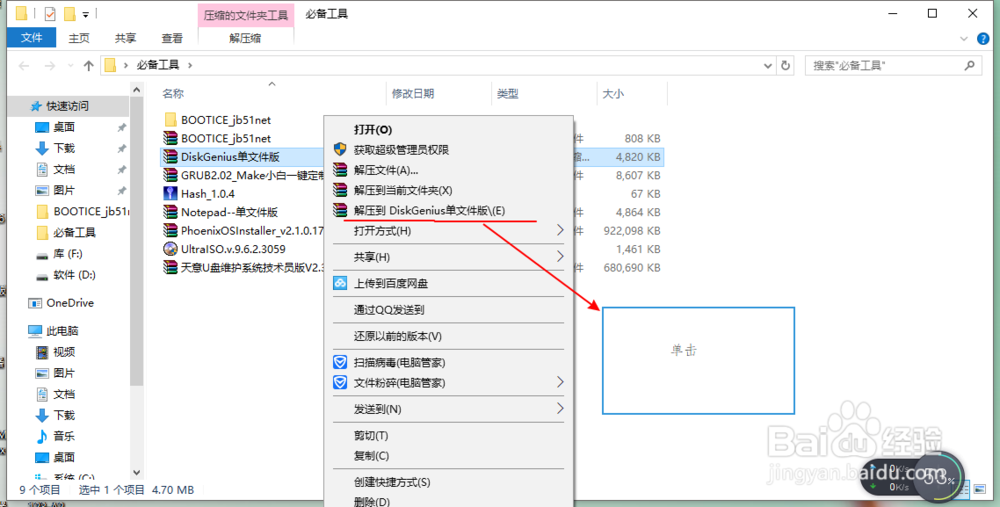Image resolution: width=1000 pixels, height=507 pixels.
Task: Select the BOOTICE_jb51net archive file icon
Action: coord(170,138)
